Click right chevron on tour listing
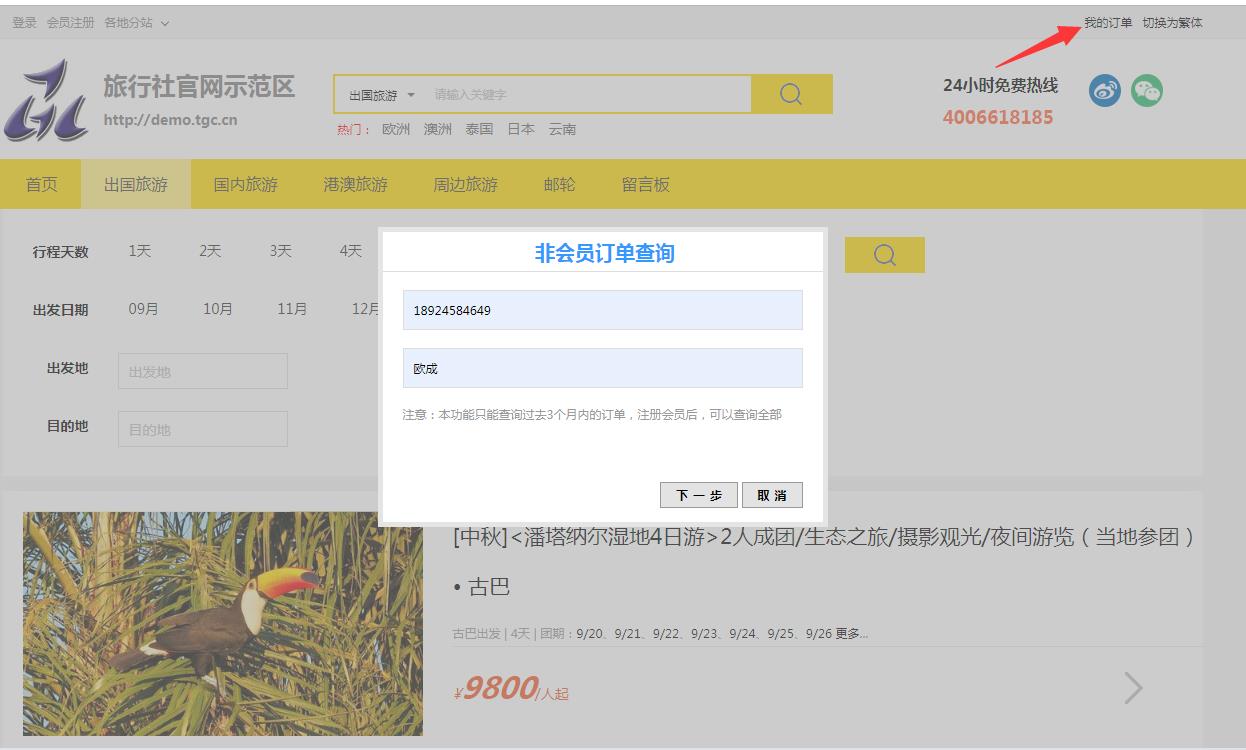1246x750 pixels. [x=1133, y=687]
